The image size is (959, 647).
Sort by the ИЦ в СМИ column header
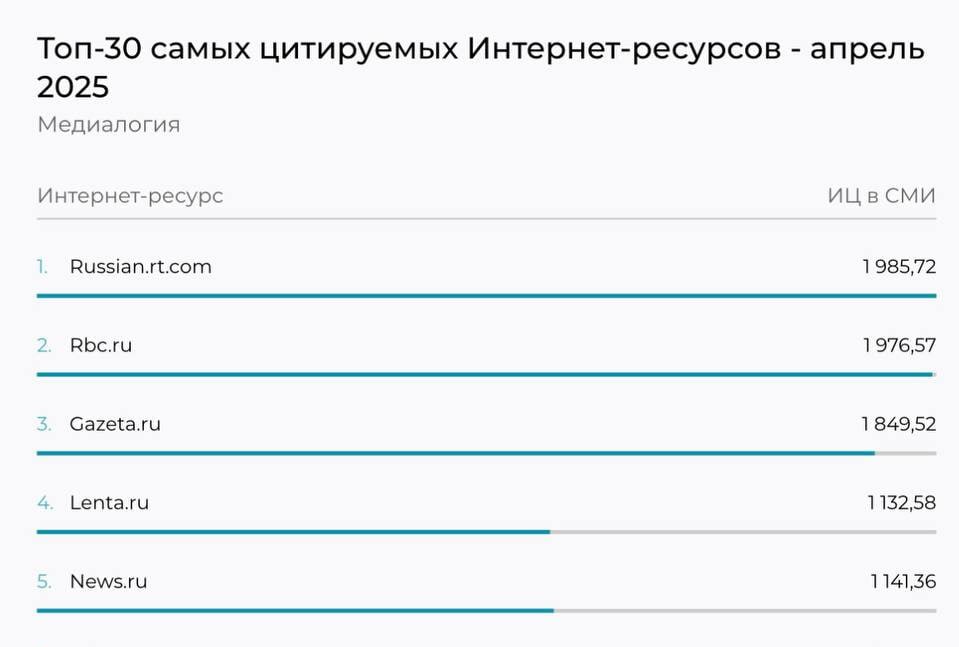[881, 196]
